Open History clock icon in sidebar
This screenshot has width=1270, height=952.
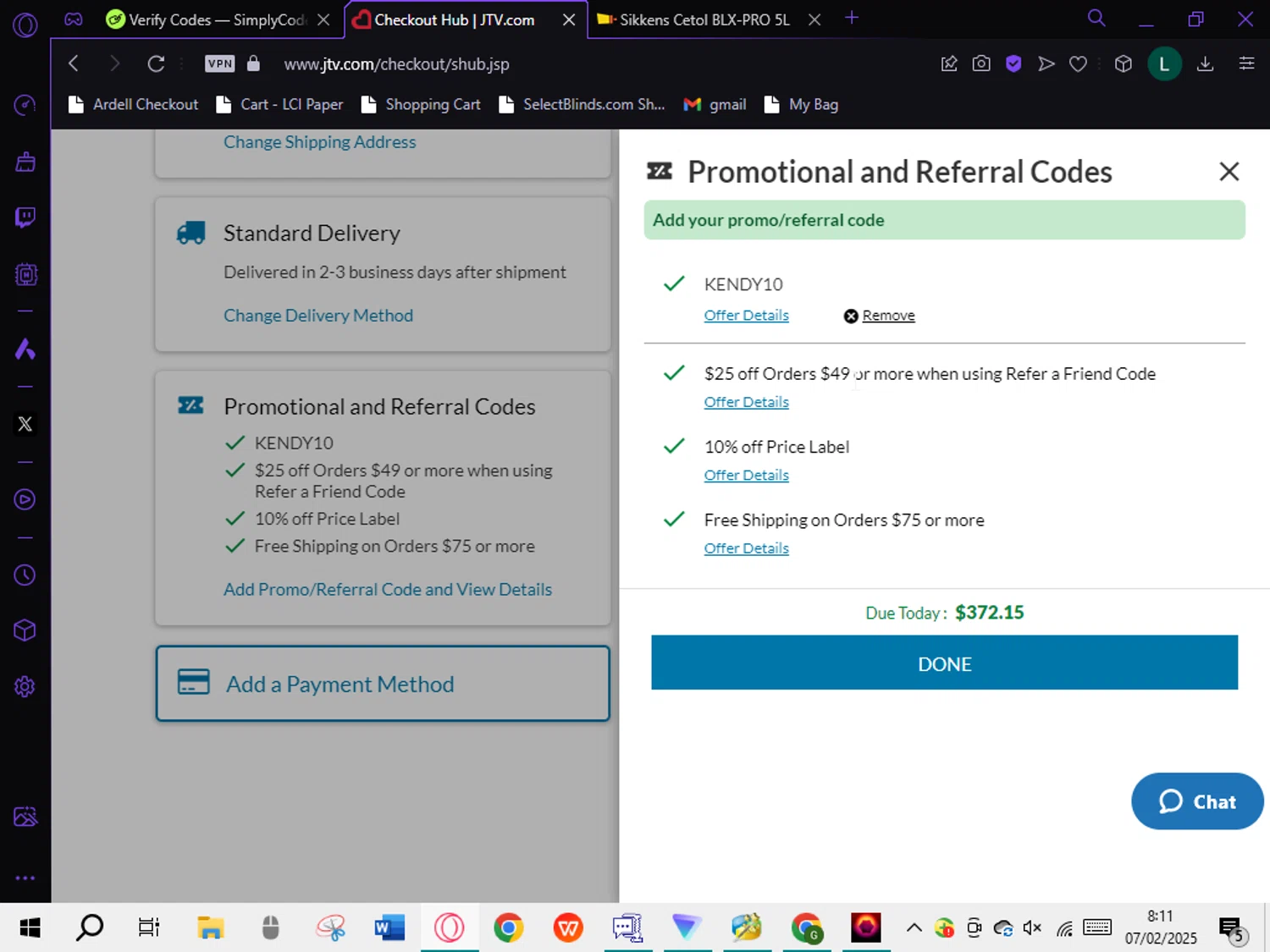[25, 575]
